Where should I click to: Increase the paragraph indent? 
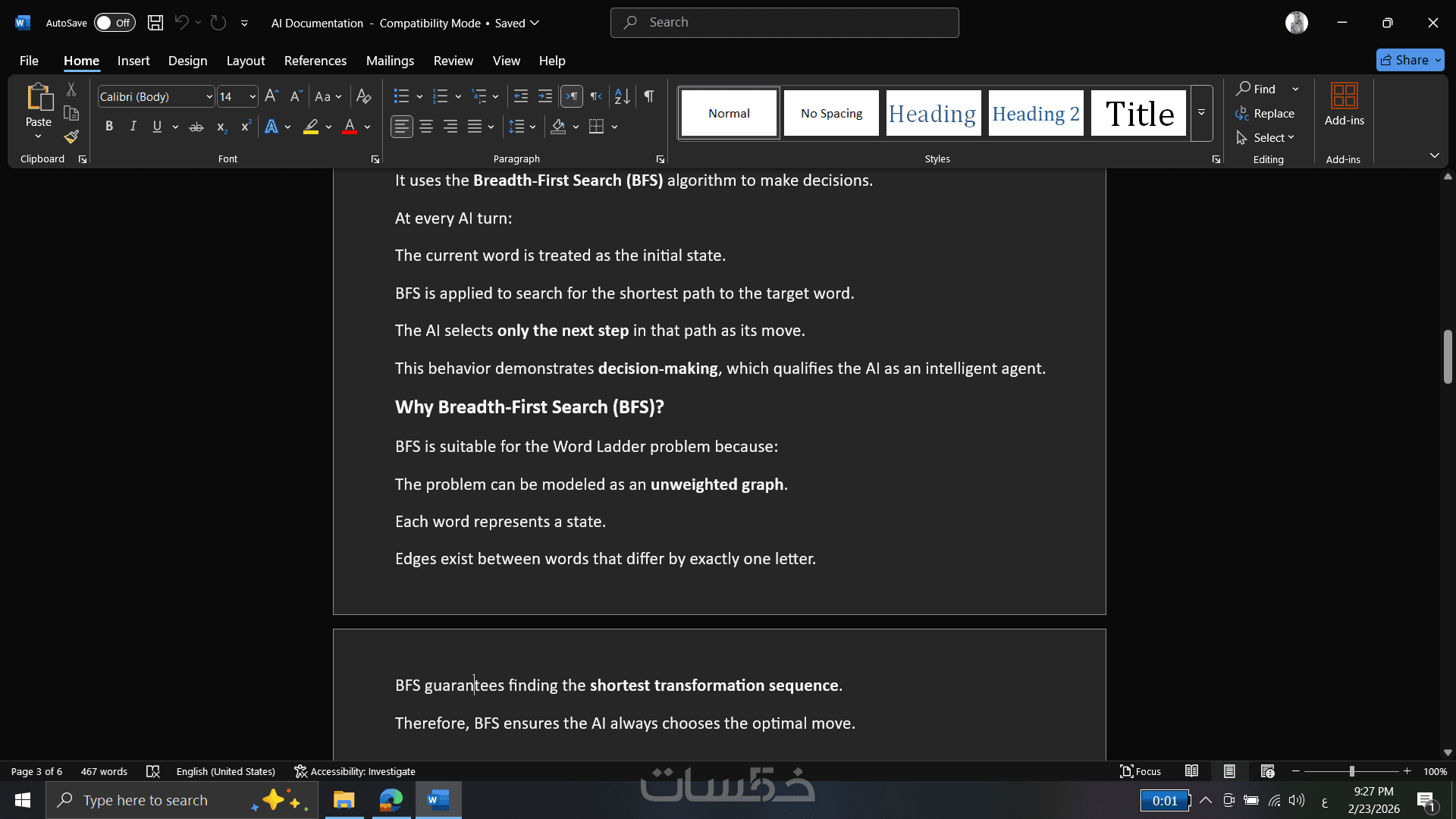(545, 96)
